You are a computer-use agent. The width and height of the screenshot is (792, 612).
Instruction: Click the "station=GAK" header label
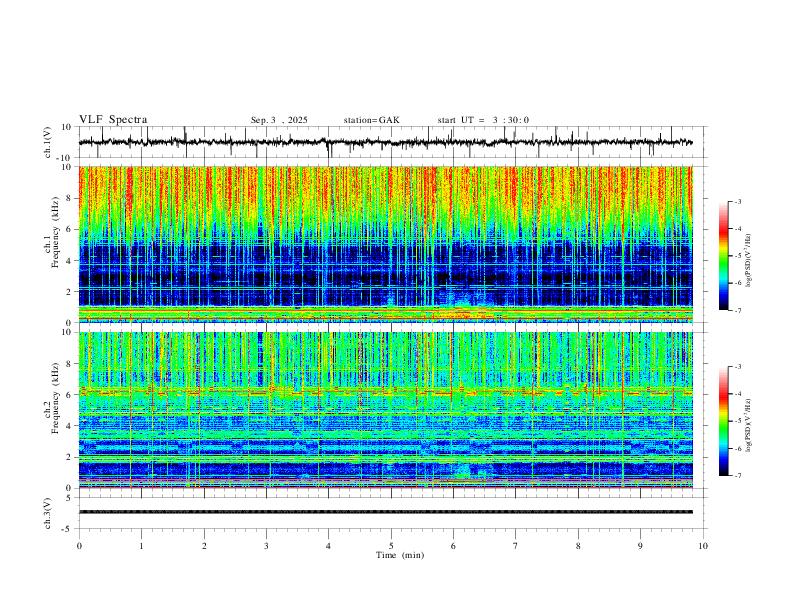click(371, 120)
